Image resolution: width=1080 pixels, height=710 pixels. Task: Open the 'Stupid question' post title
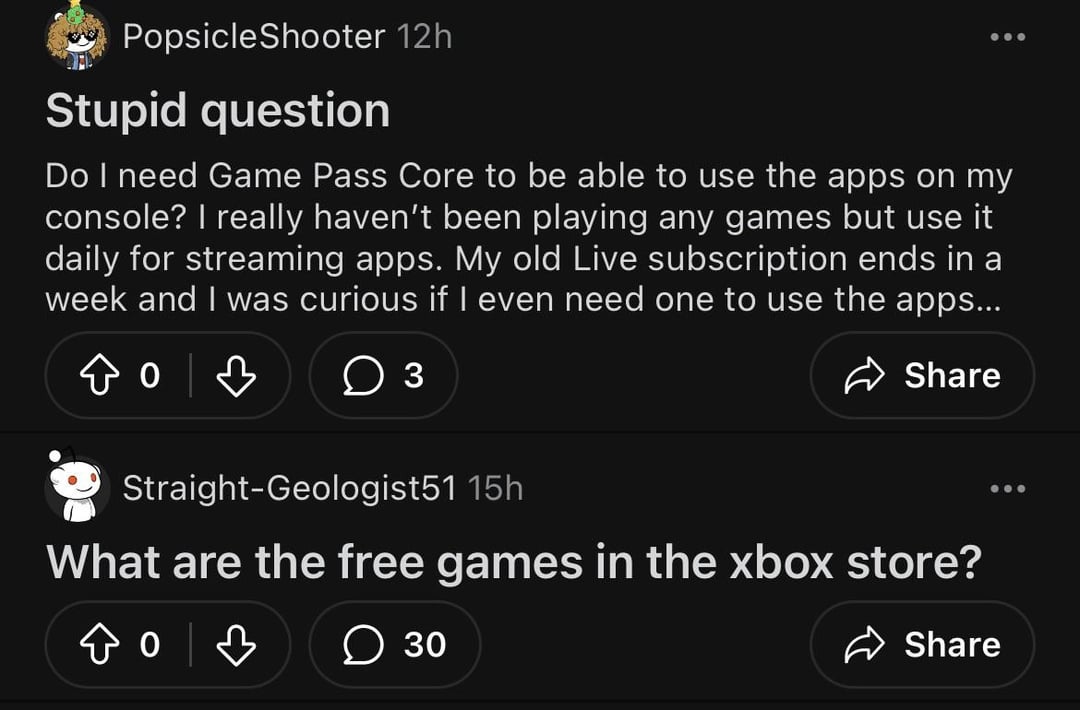pos(217,110)
